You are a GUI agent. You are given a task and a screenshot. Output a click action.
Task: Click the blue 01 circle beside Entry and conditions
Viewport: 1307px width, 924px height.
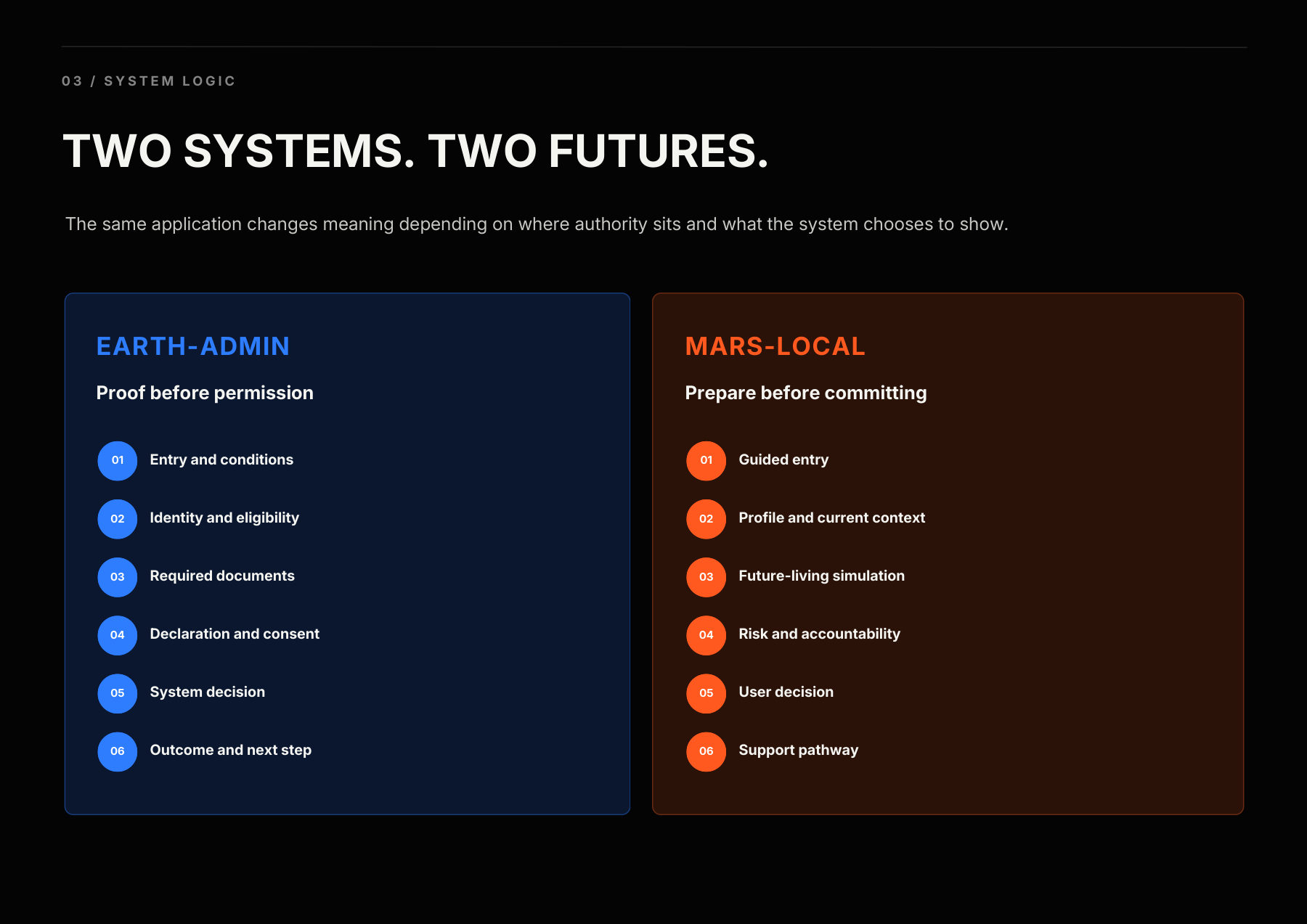118,460
